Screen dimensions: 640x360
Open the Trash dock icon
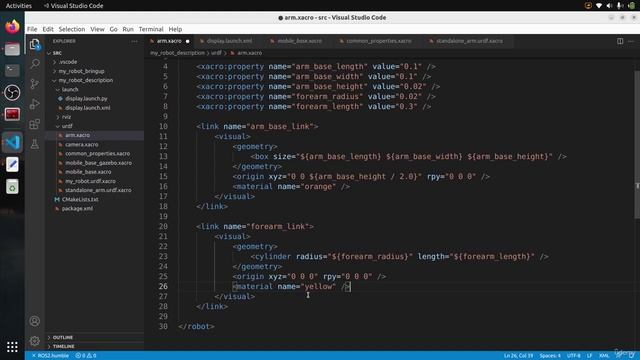click(x=12, y=187)
